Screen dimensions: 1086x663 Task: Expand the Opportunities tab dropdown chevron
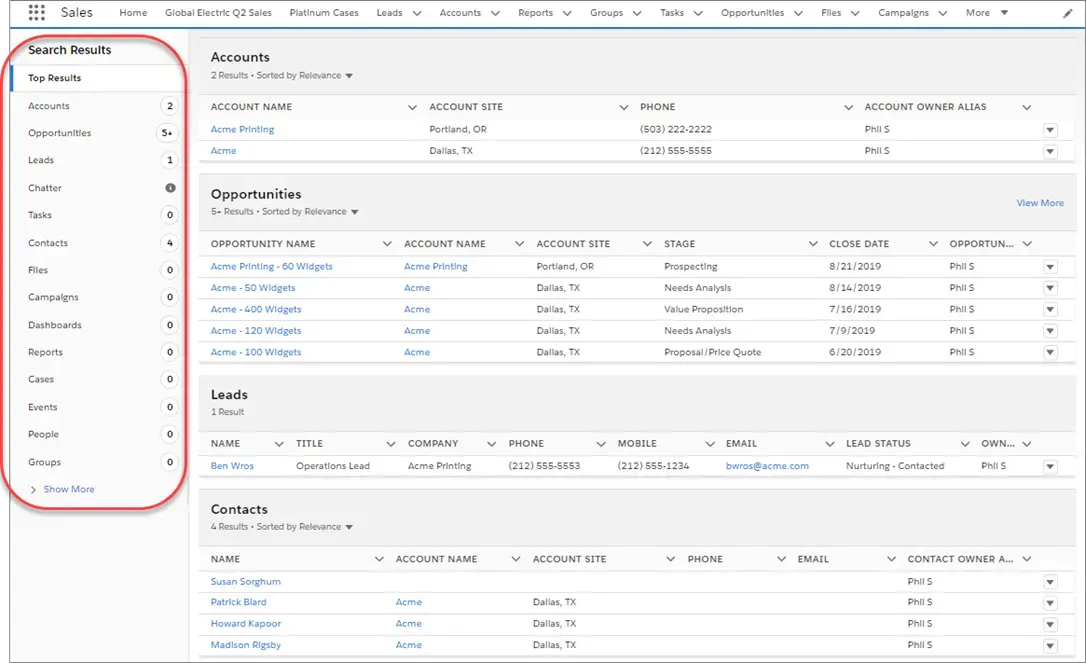799,13
